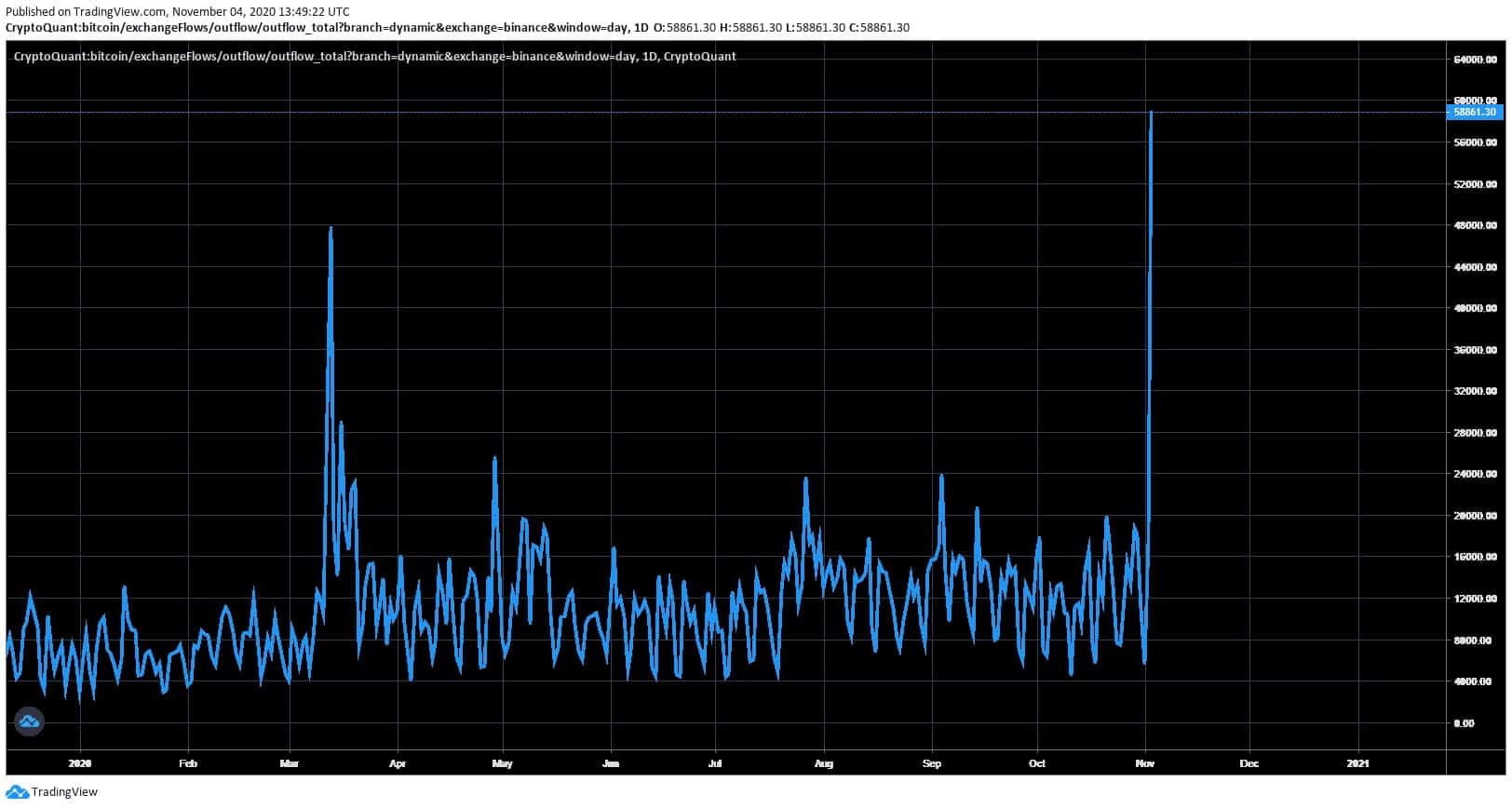Select the 2020 label on the time axis
This screenshot has height=809, width=1512.
pyautogui.click(x=80, y=764)
